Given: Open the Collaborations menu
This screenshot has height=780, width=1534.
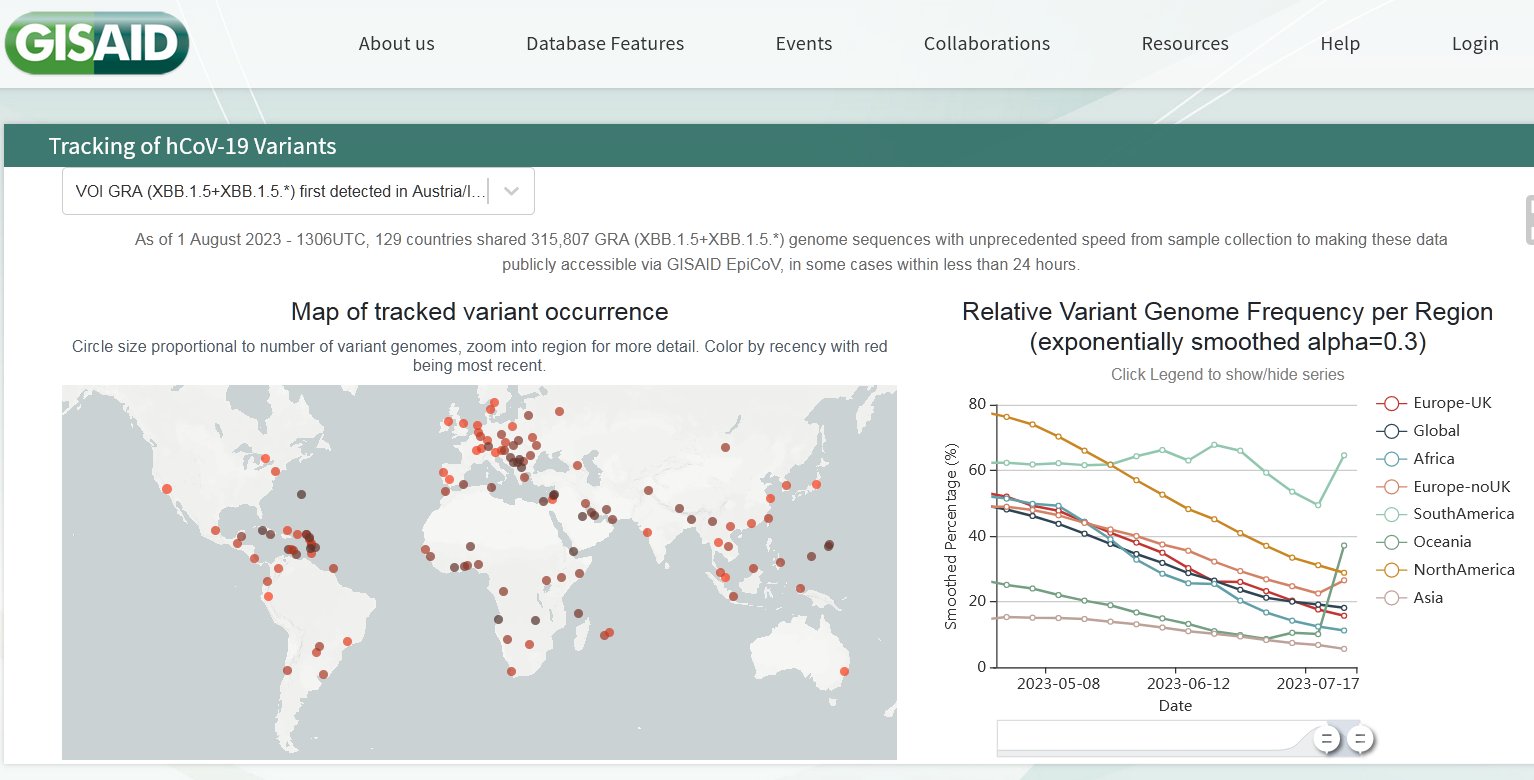Looking at the screenshot, I should coord(986,44).
